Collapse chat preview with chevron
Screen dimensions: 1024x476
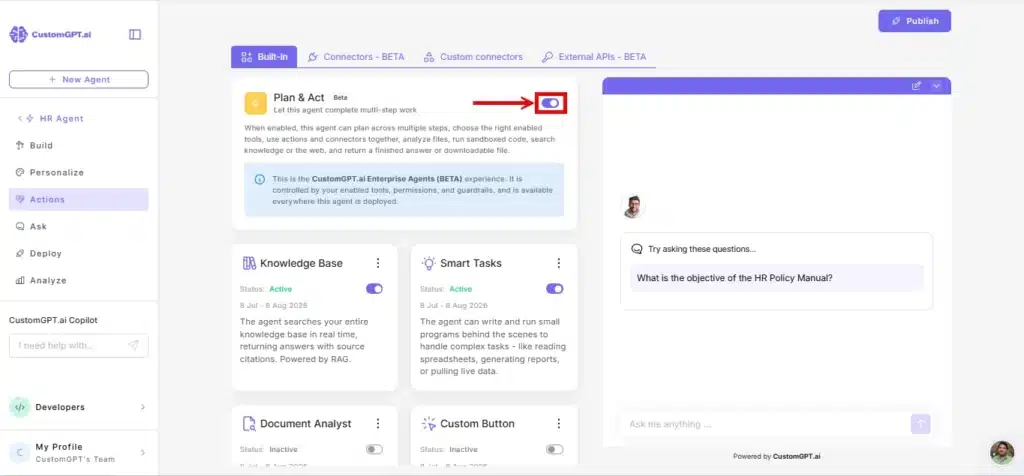pyautogui.click(x=936, y=86)
